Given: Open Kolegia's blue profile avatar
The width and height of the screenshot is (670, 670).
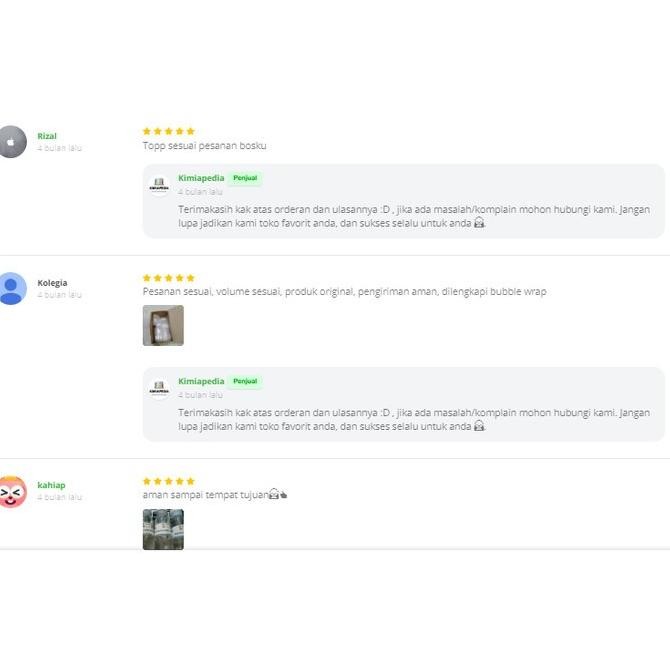Looking at the screenshot, I should [x=11, y=289].
